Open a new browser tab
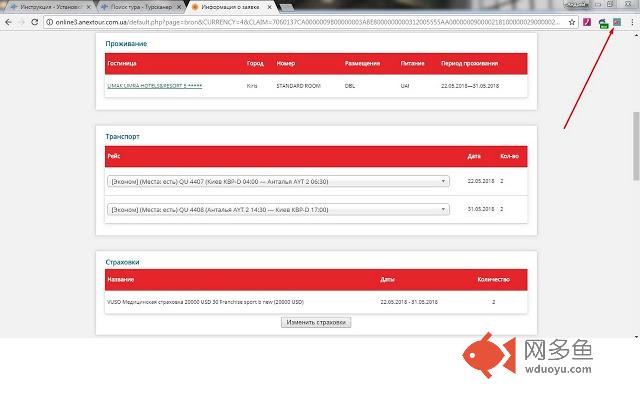 (x=287, y=7)
